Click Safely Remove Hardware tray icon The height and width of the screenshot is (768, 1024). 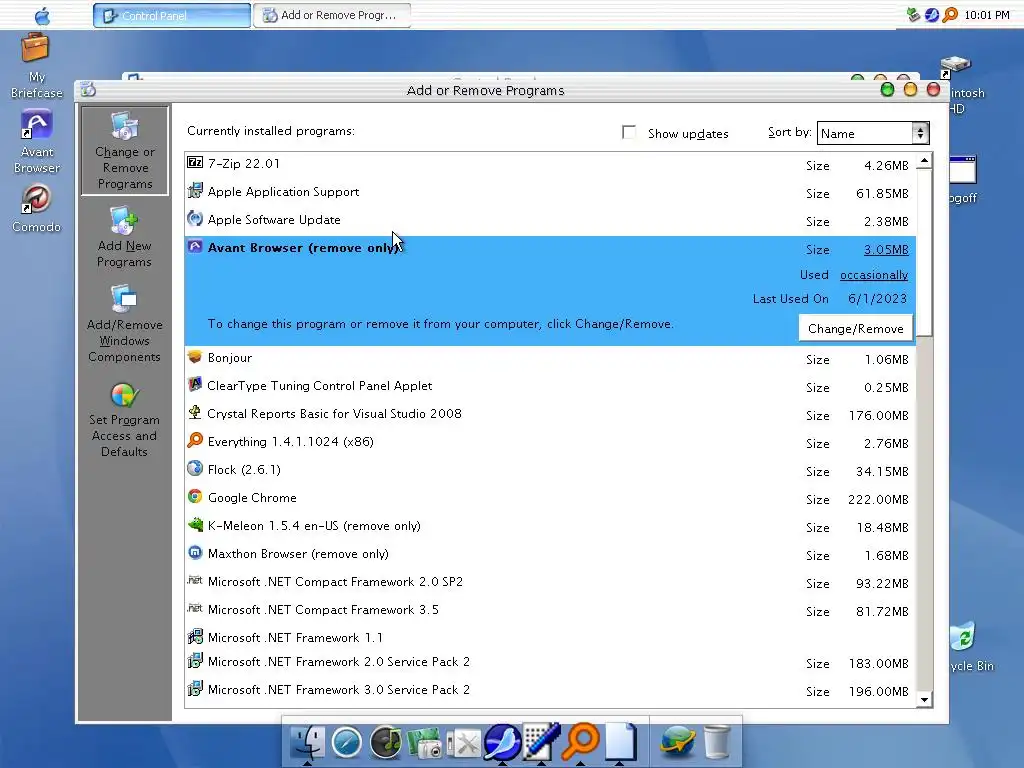[913, 14]
